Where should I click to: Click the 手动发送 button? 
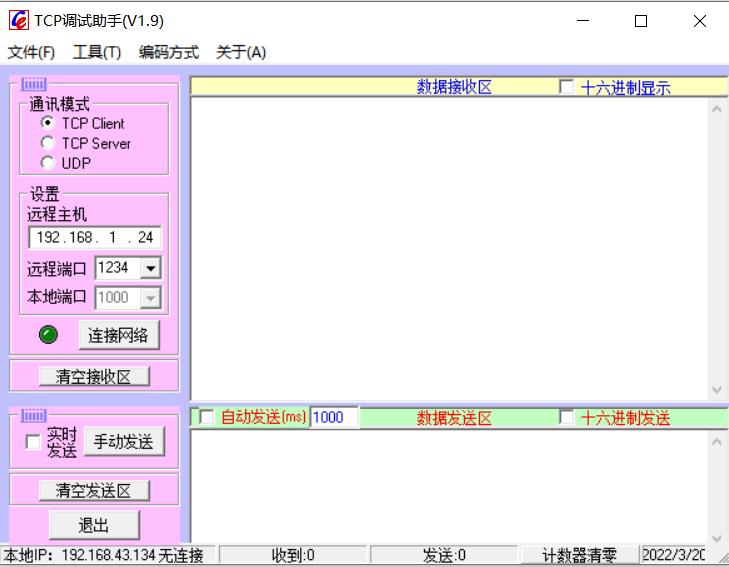124,442
